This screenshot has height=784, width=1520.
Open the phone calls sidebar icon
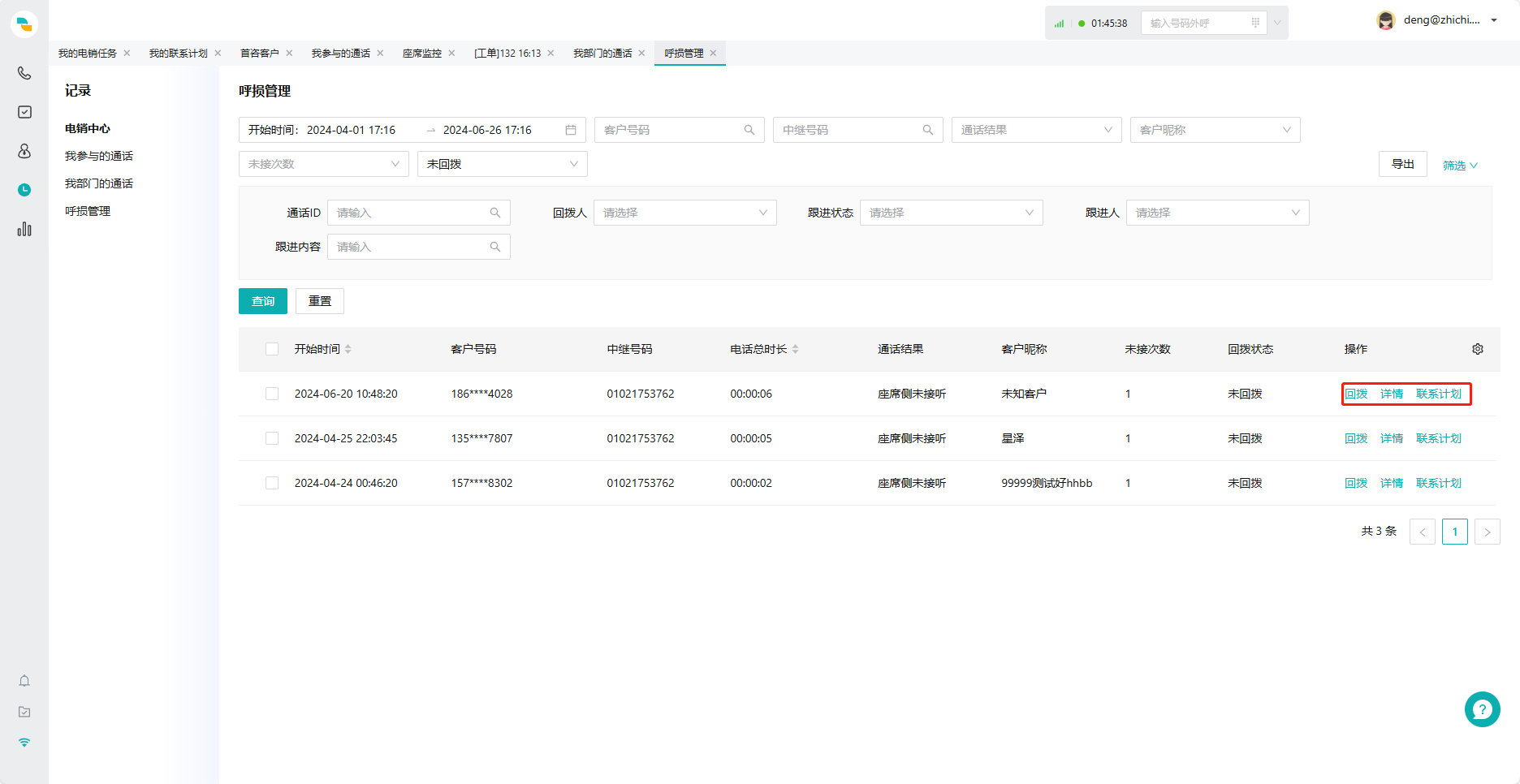[24, 73]
